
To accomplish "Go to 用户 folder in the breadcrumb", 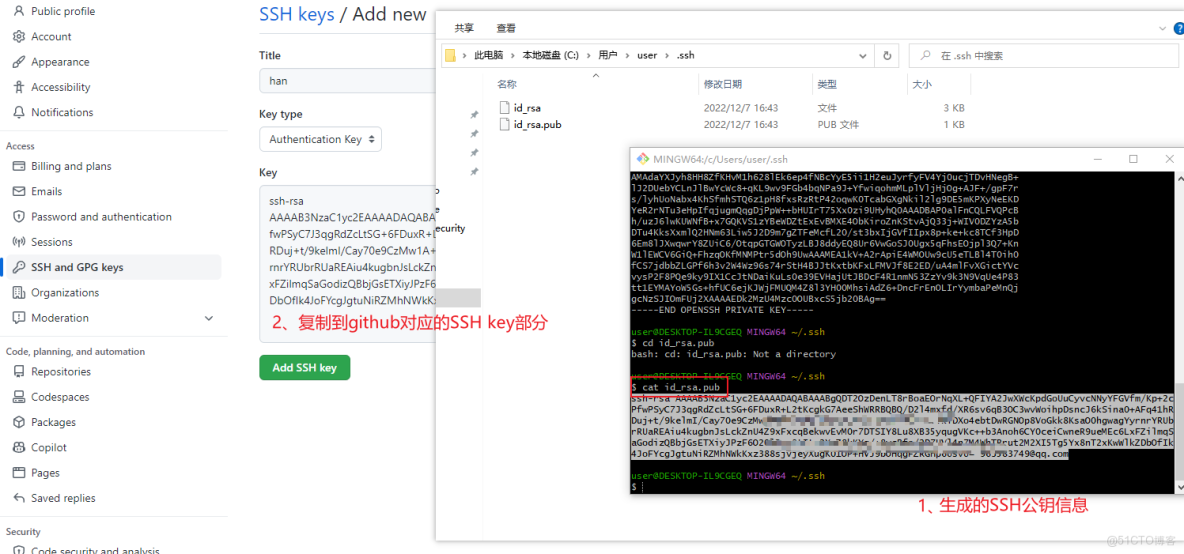I will point(608,55).
